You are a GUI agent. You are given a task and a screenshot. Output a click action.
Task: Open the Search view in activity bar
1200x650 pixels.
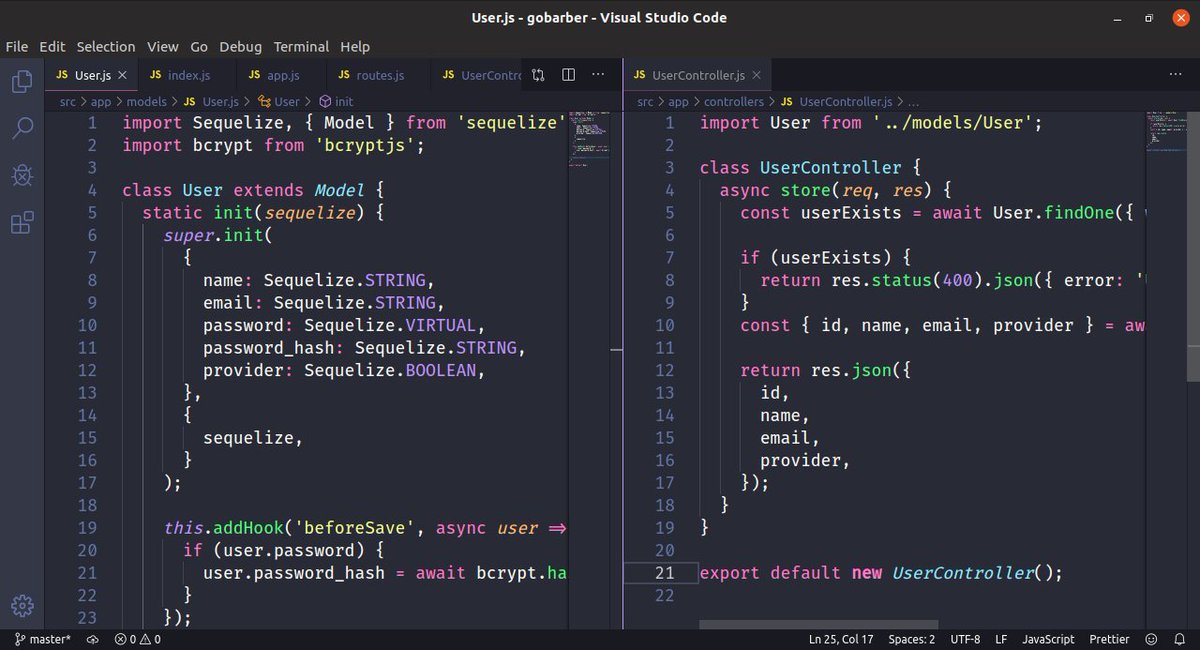[x=22, y=128]
